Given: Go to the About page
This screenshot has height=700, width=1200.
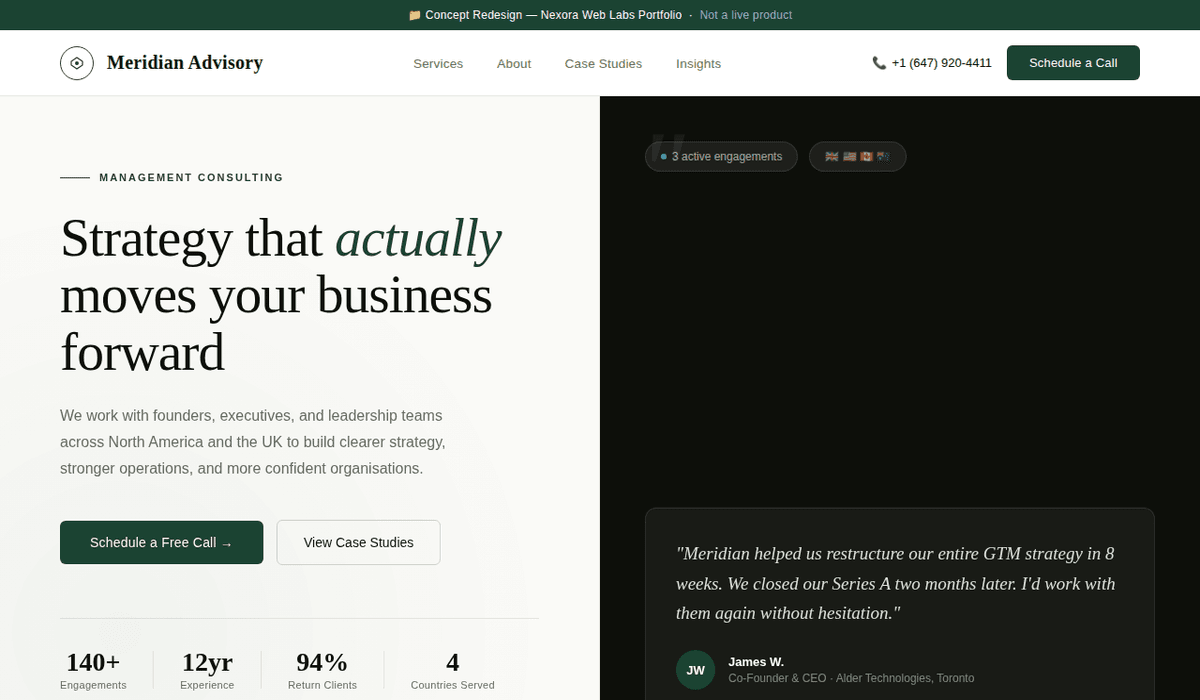Looking at the screenshot, I should 514,64.
